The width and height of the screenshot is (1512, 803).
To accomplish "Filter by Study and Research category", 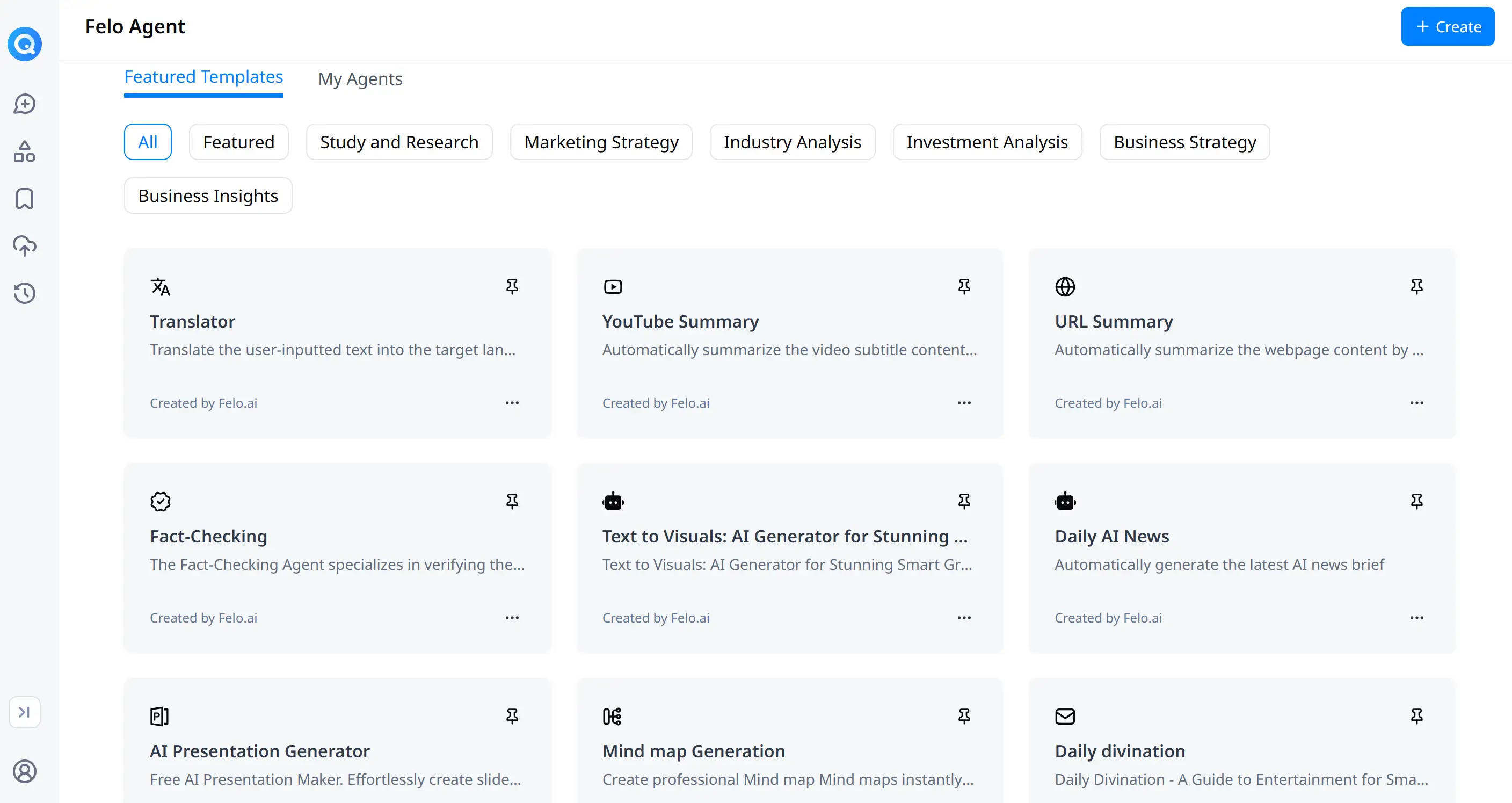I will pyautogui.click(x=399, y=142).
